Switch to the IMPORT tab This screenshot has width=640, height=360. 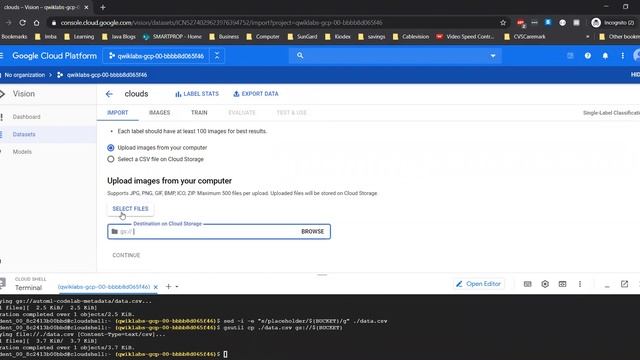[118, 113]
